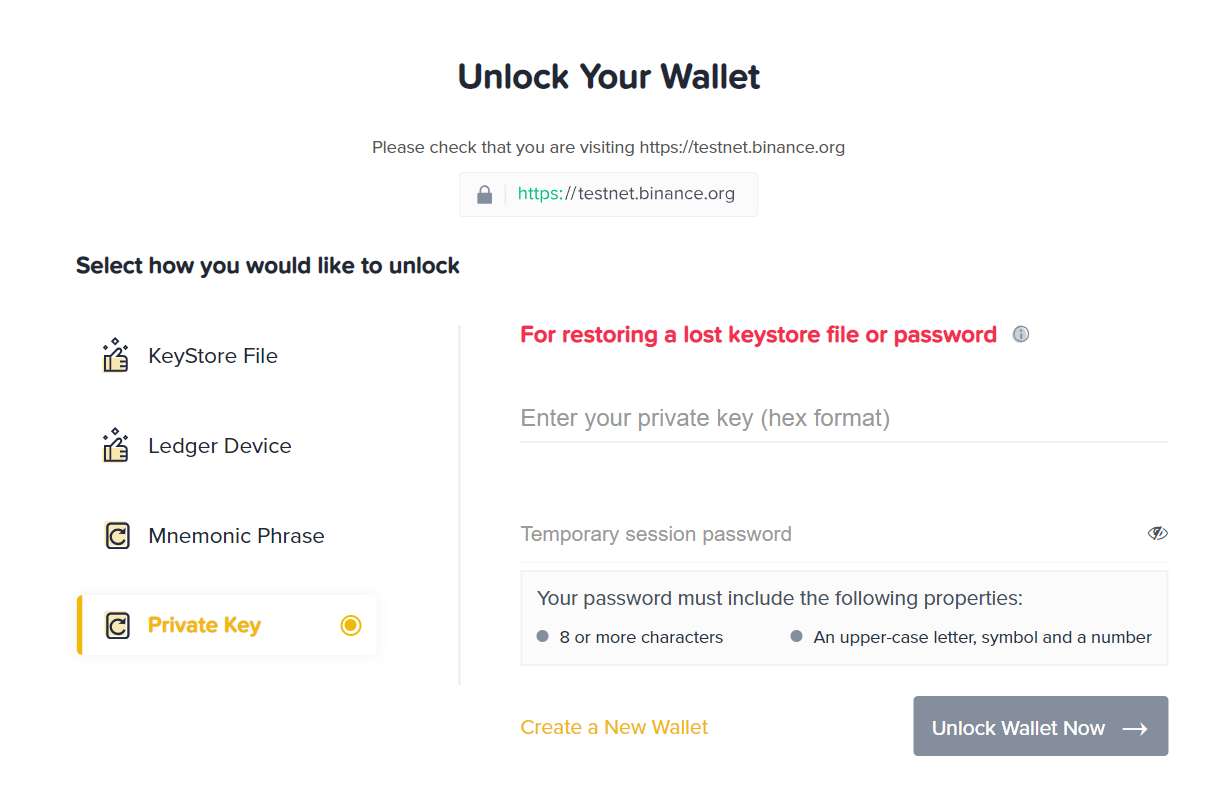This screenshot has width=1212, height=791.
Task: Click the https://testnet.binance.org address text
Action: [x=627, y=193]
